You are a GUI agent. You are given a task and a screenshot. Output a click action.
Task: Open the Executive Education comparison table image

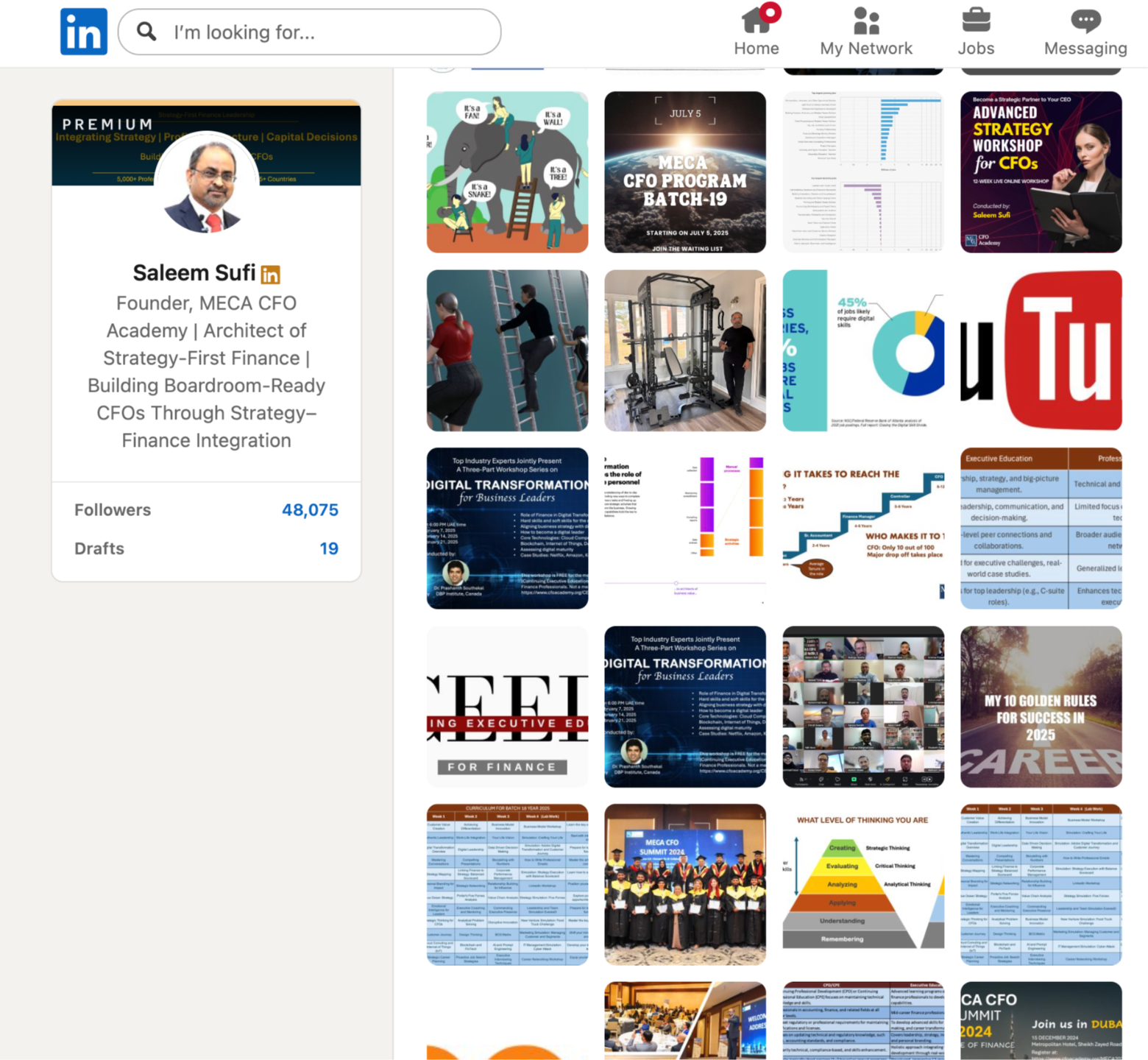coord(1041,529)
